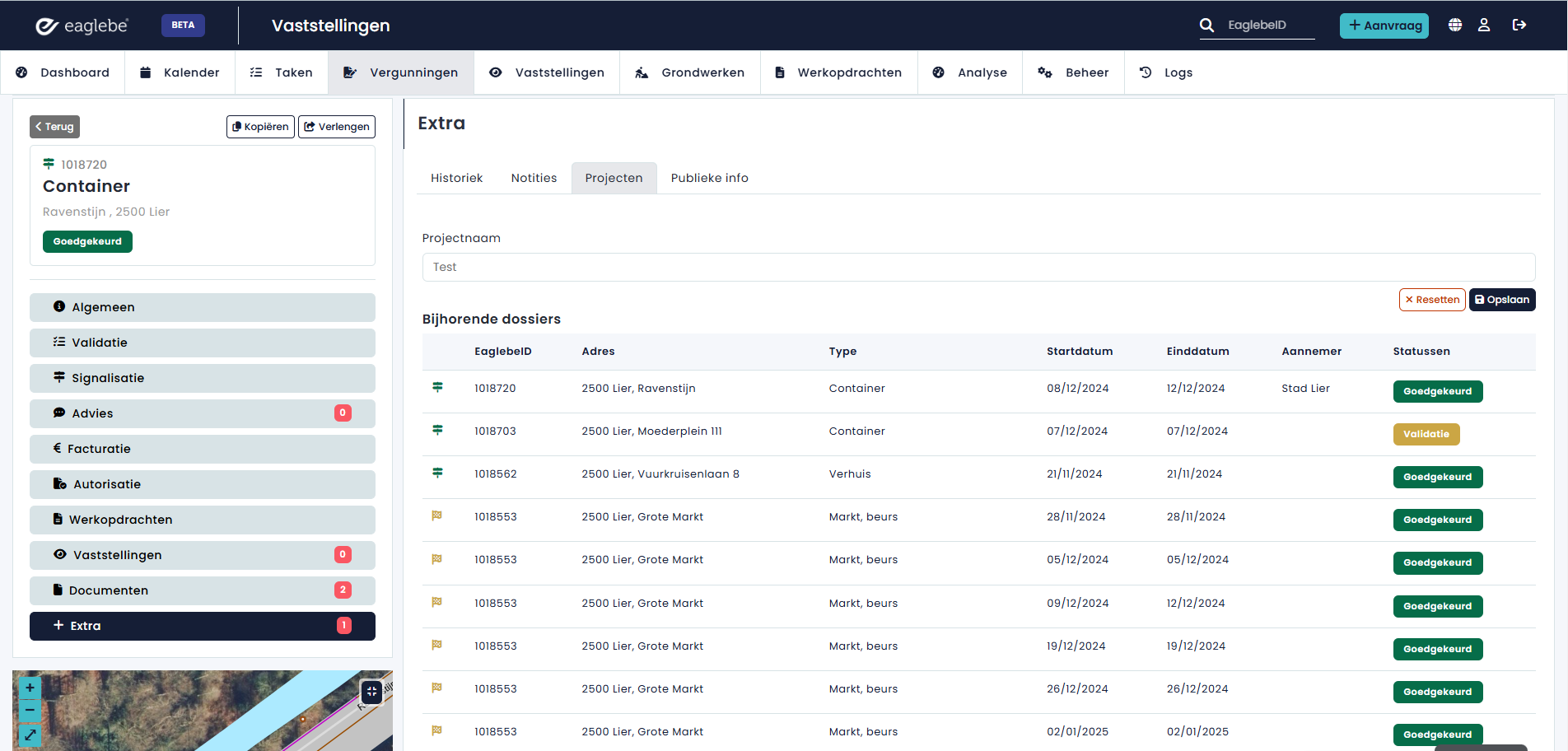
Task: Open the Logs navigation item
Action: 1166,72
